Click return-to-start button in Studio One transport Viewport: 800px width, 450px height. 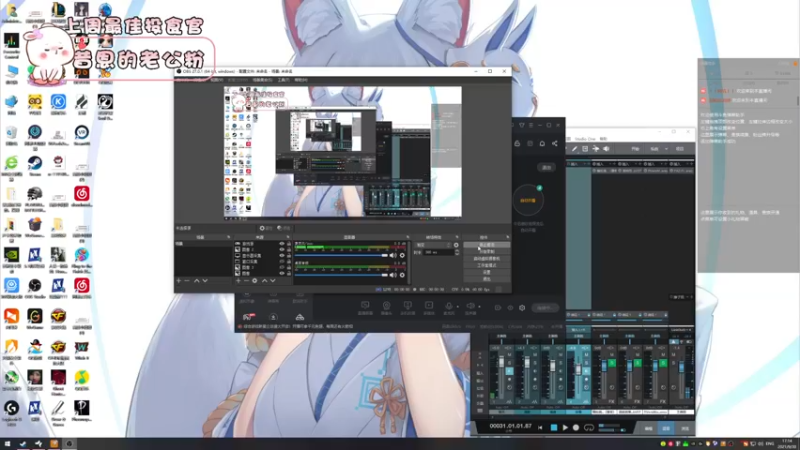click(540, 428)
